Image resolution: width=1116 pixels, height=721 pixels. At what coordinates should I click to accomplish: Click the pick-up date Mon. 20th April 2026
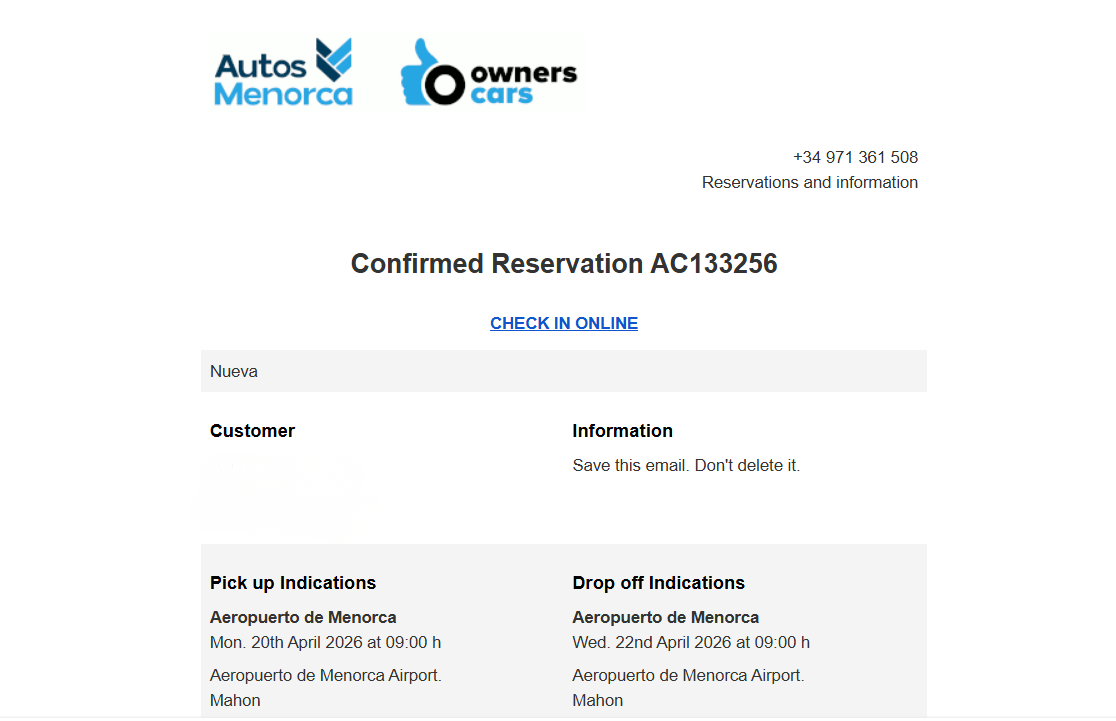tap(325, 642)
